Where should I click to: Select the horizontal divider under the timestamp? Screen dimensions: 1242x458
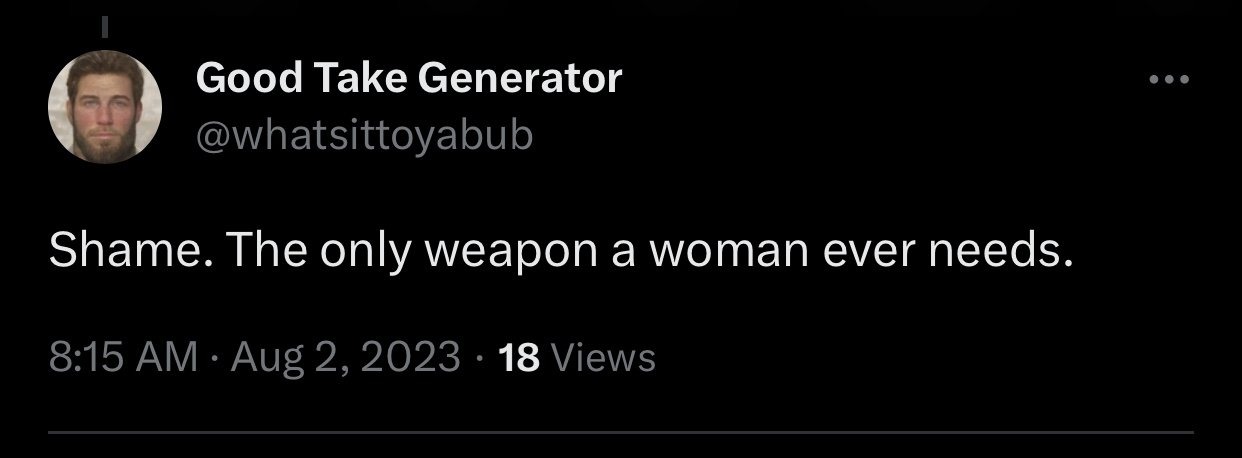click(x=621, y=432)
